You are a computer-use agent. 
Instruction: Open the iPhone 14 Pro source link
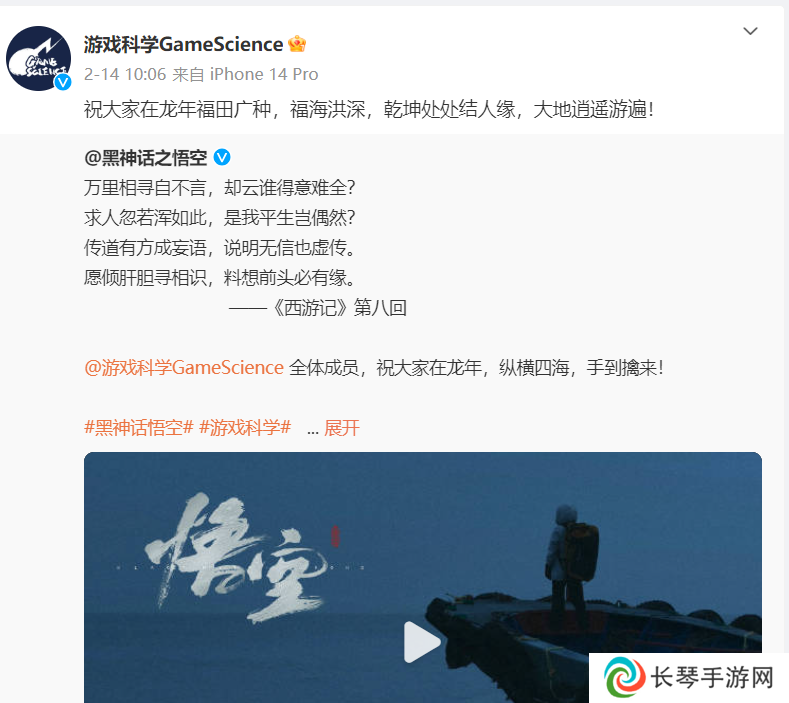click(x=264, y=74)
